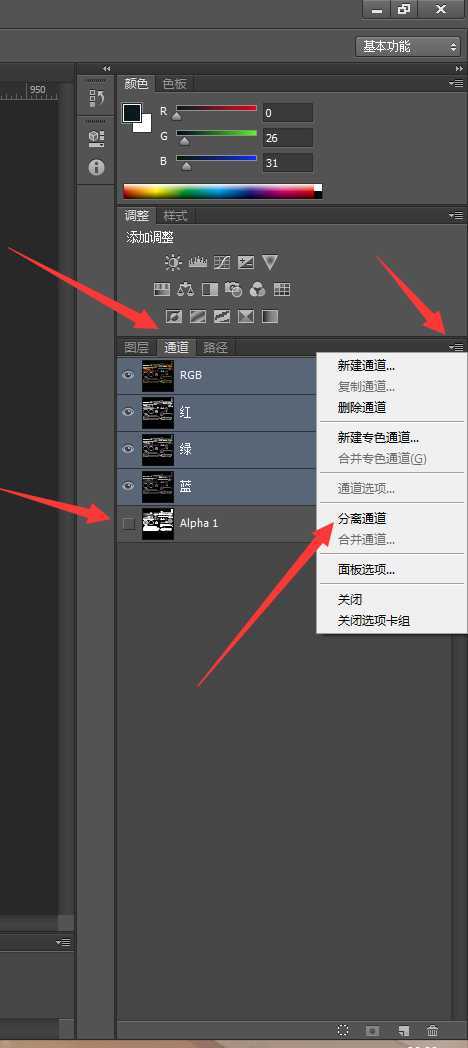
Task: Open the bottom-left panel flyout menu
Action: point(63,942)
